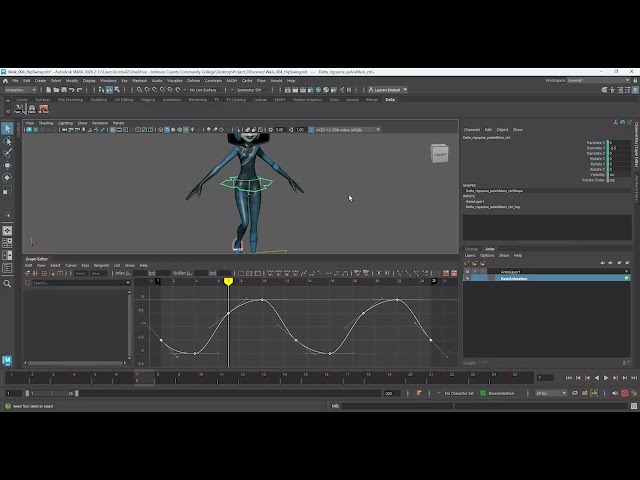640x480 pixels.
Task: Click the Options menu in layer editor
Action: coord(487,256)
